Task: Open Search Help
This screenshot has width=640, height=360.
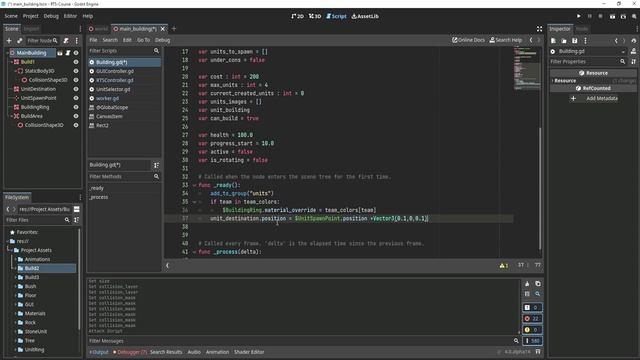Action: [x=506, y=40]
